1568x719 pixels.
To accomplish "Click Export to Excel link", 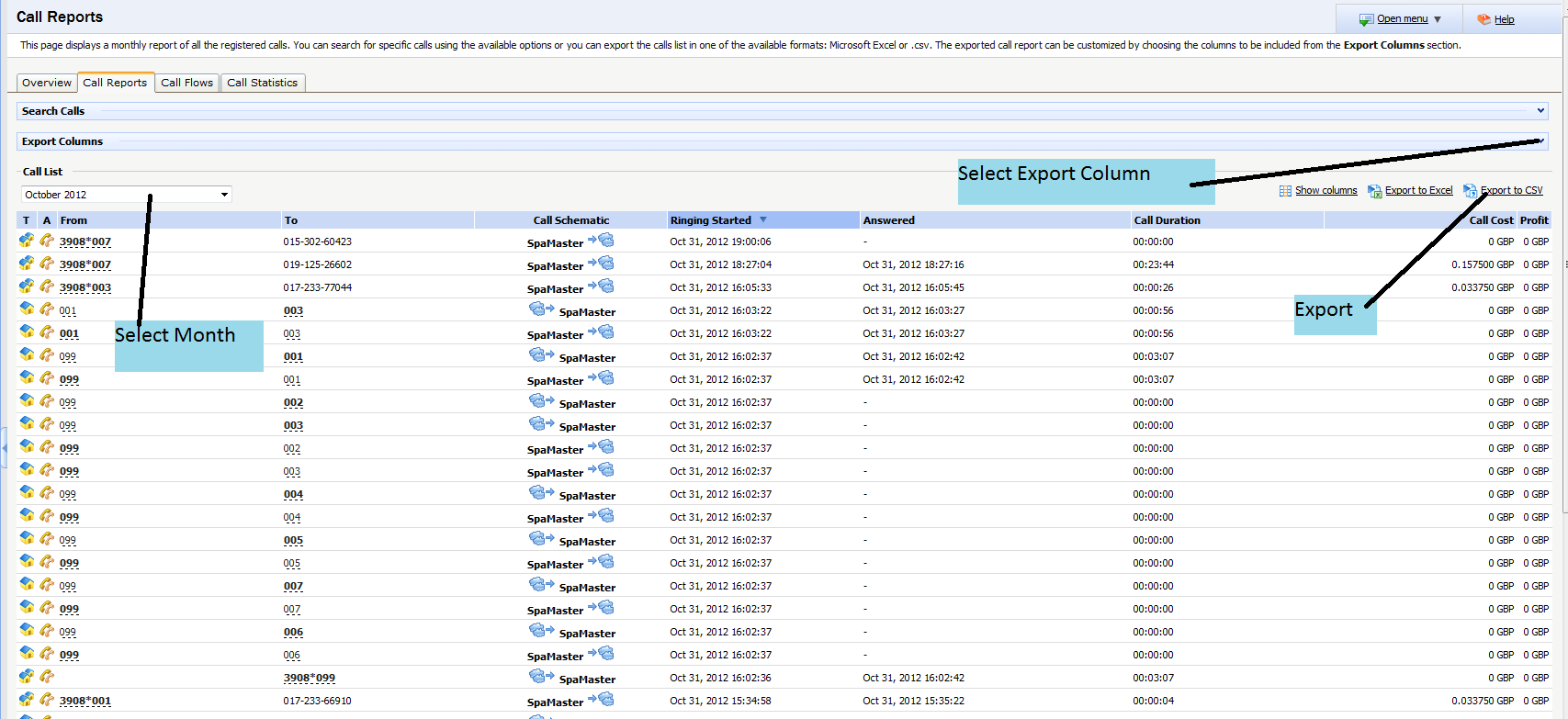I will tap(1418, 191).
